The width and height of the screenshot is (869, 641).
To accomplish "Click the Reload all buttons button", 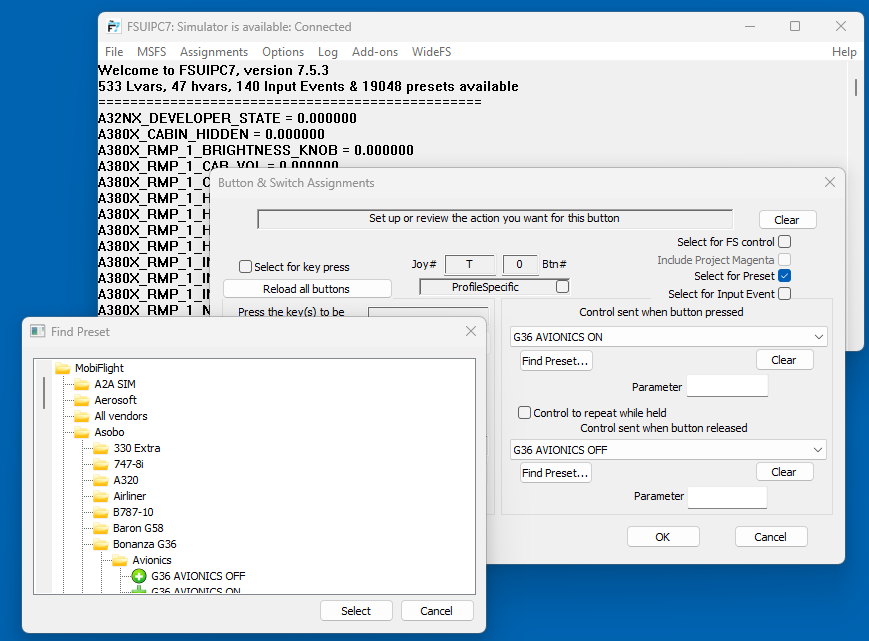I will (306, 289).
